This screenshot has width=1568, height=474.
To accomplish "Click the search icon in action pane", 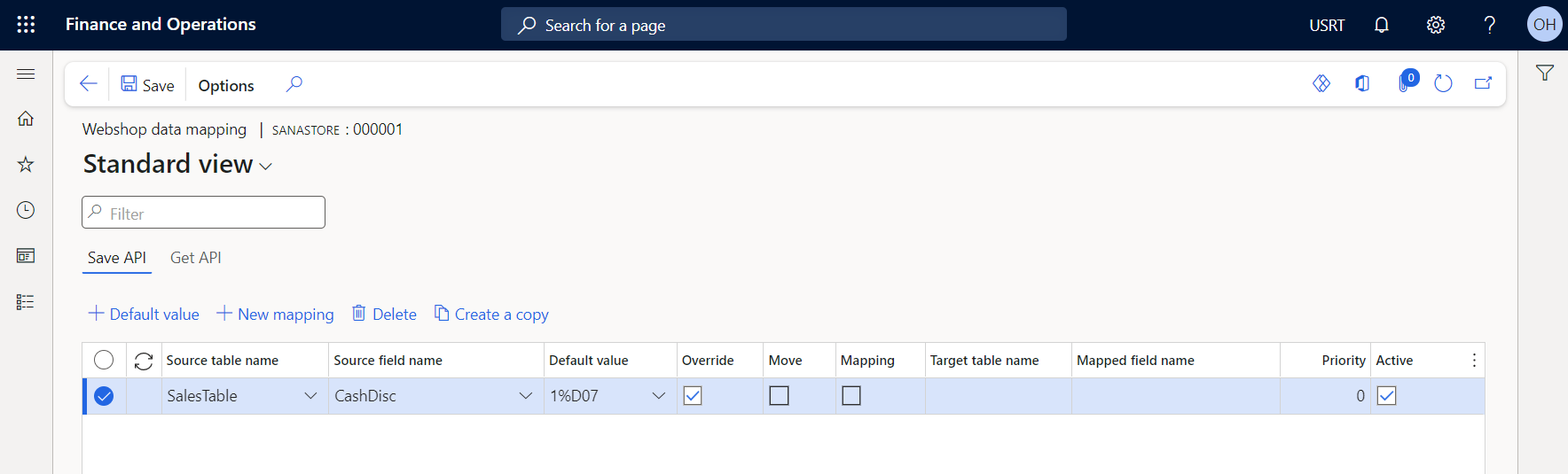I will (294, 84).
